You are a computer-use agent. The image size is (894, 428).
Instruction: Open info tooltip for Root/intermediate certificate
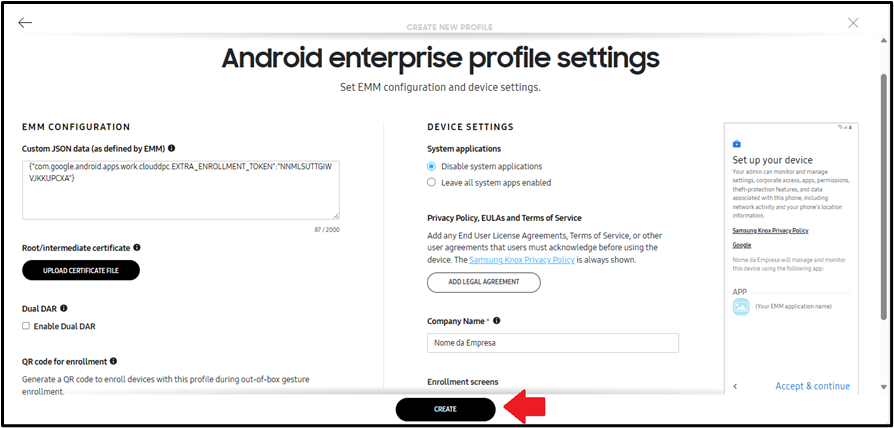(x=137, y=248)
